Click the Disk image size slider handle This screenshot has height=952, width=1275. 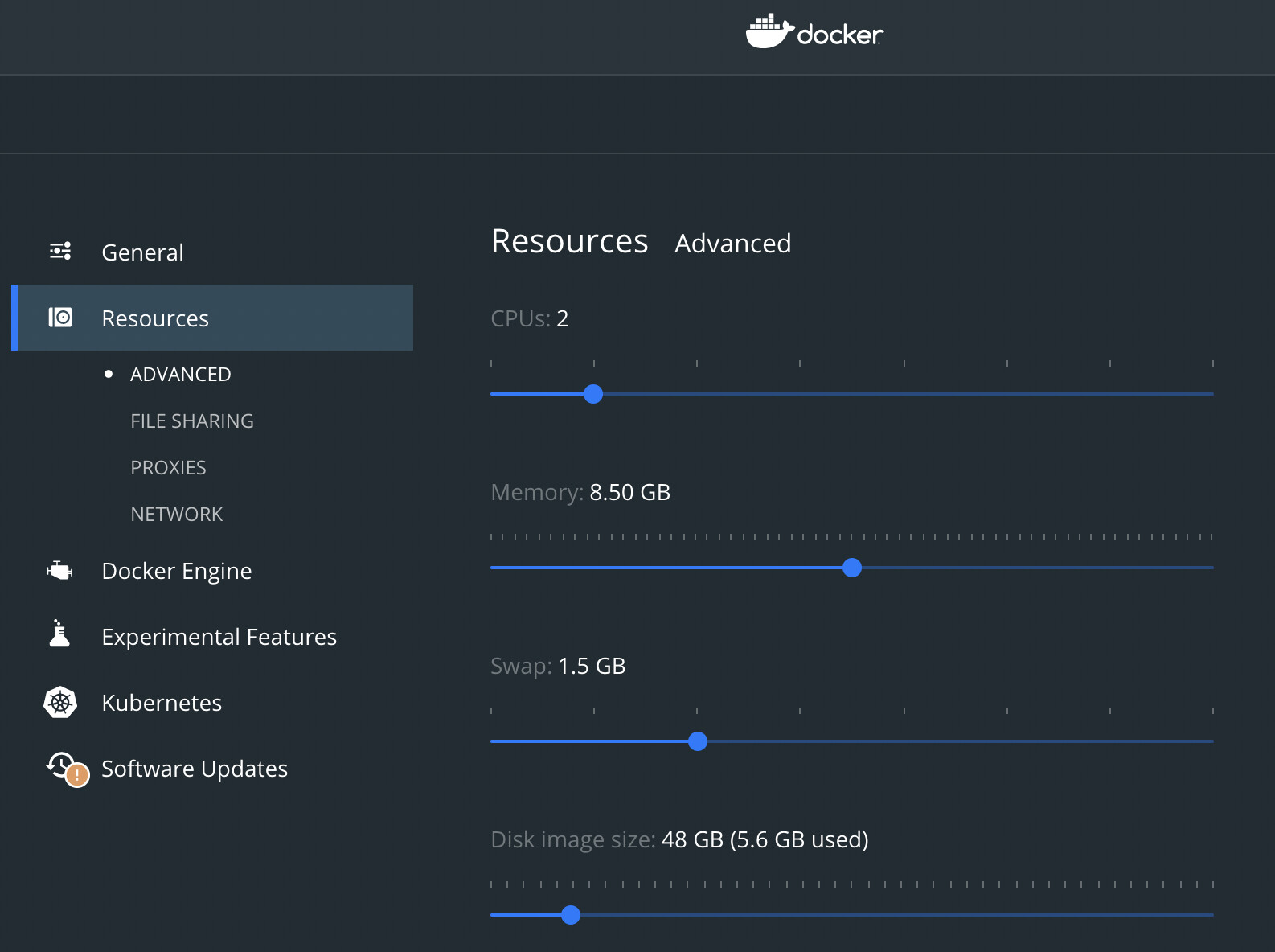571,915
